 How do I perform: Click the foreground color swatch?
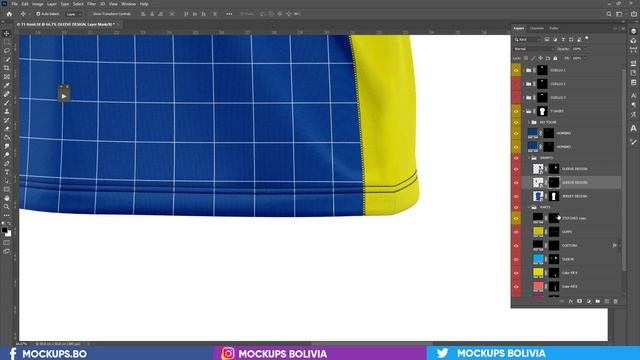pyautogui.click(x=4, y=230)
